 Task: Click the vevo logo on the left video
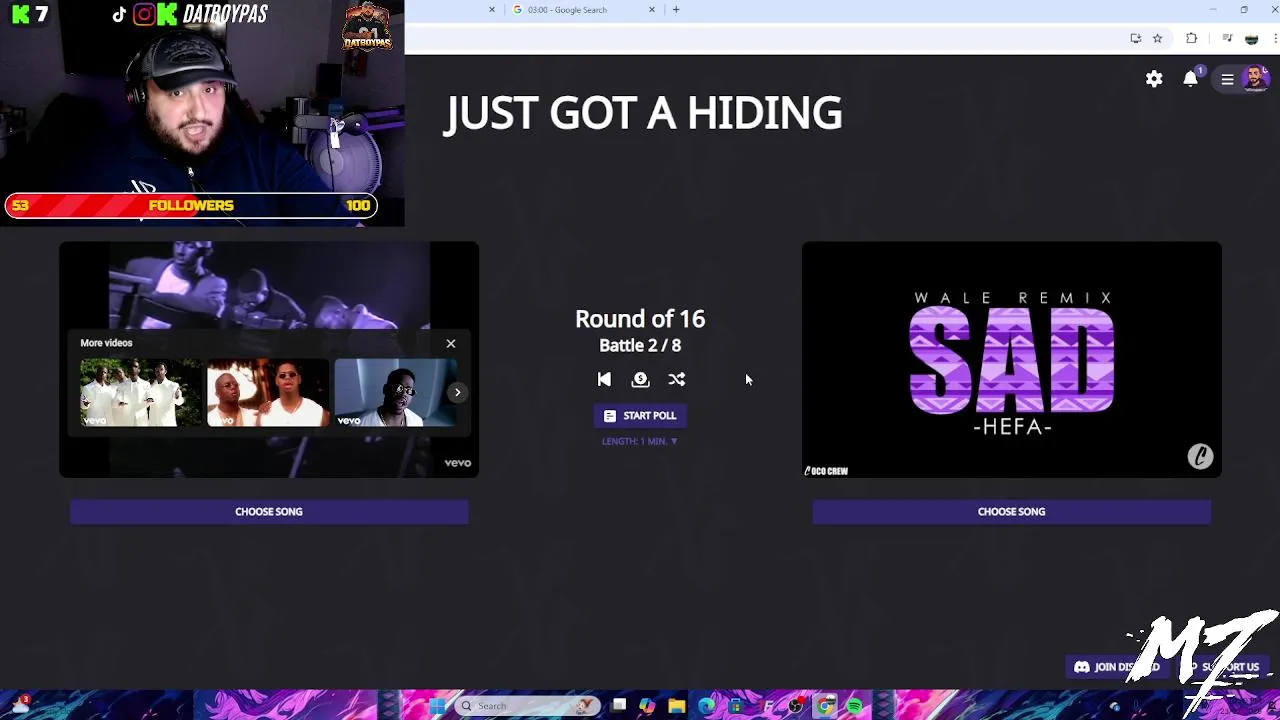457,463
